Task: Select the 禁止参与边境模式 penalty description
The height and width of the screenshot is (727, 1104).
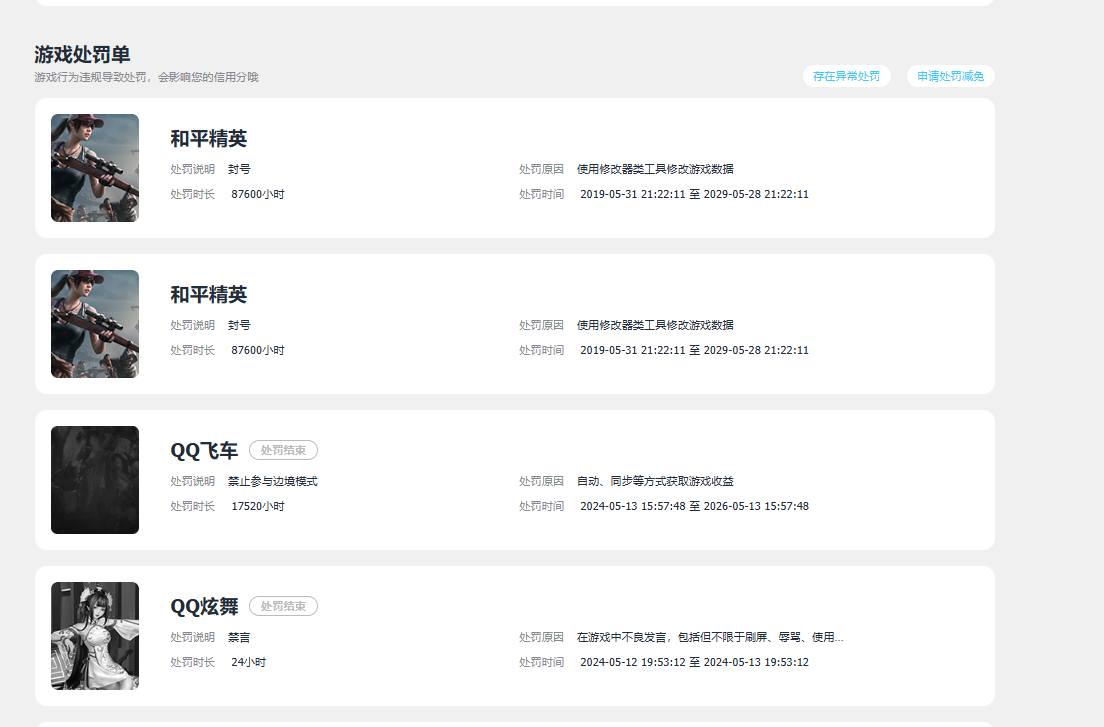Action: [272, 481]
